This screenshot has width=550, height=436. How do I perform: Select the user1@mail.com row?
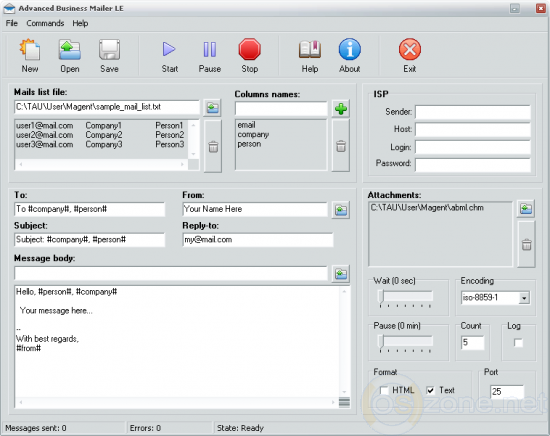tap(101, 126)
